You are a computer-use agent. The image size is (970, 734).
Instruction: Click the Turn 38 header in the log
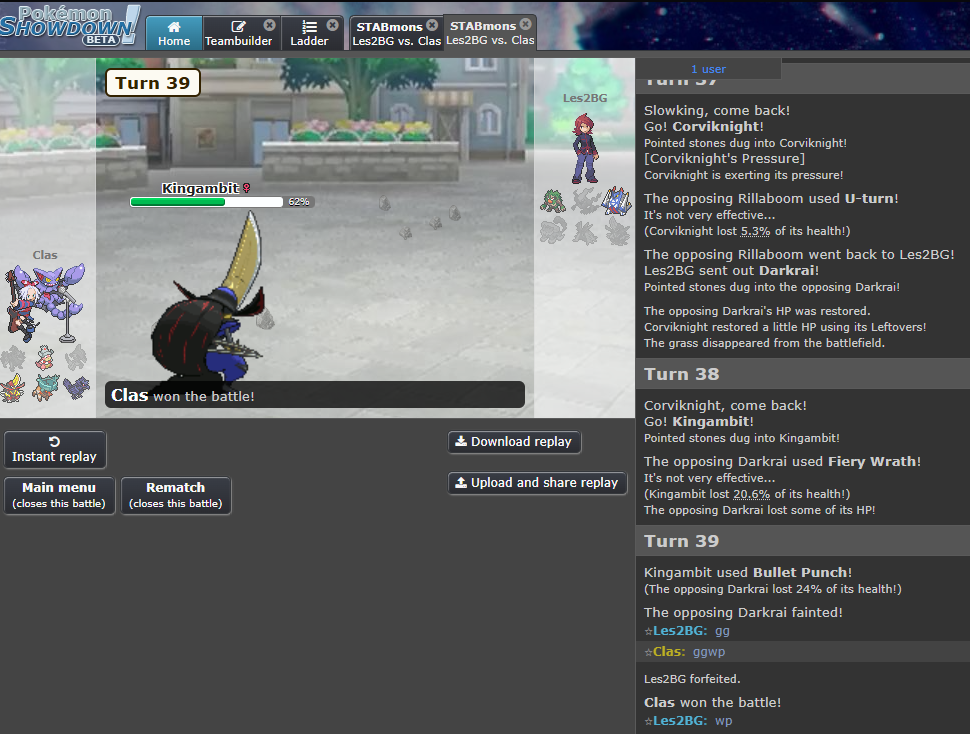click(803, 374)
